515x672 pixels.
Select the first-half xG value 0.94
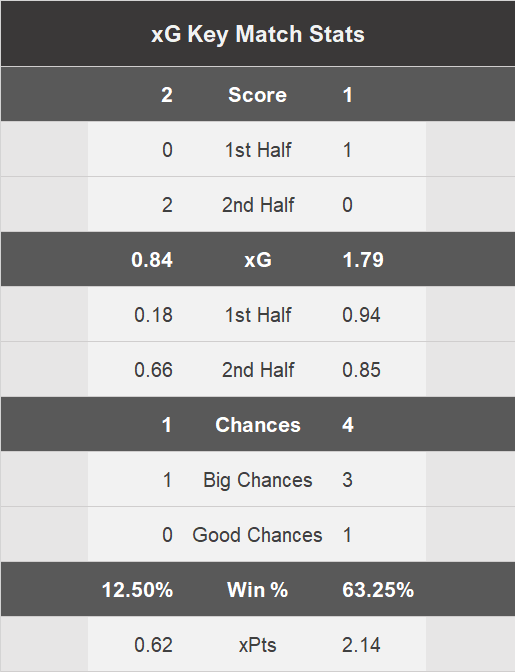[361, 315]
